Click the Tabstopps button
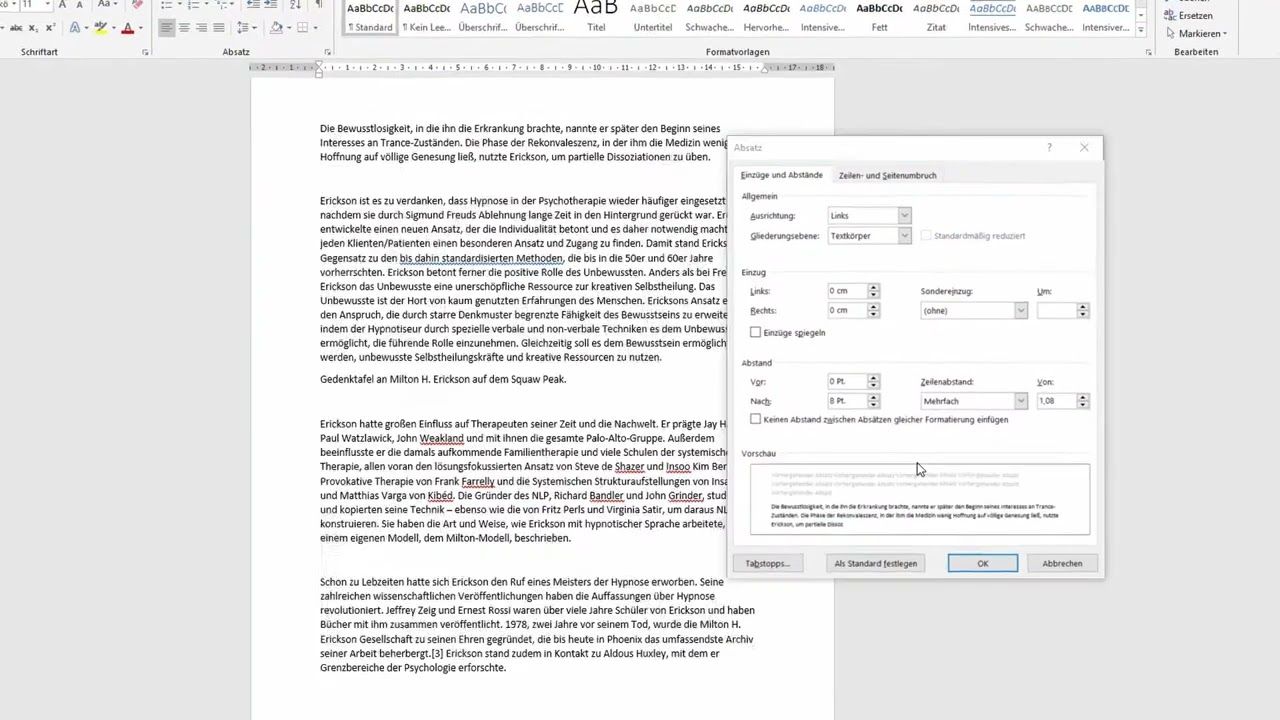 click(x=768, y=563)
